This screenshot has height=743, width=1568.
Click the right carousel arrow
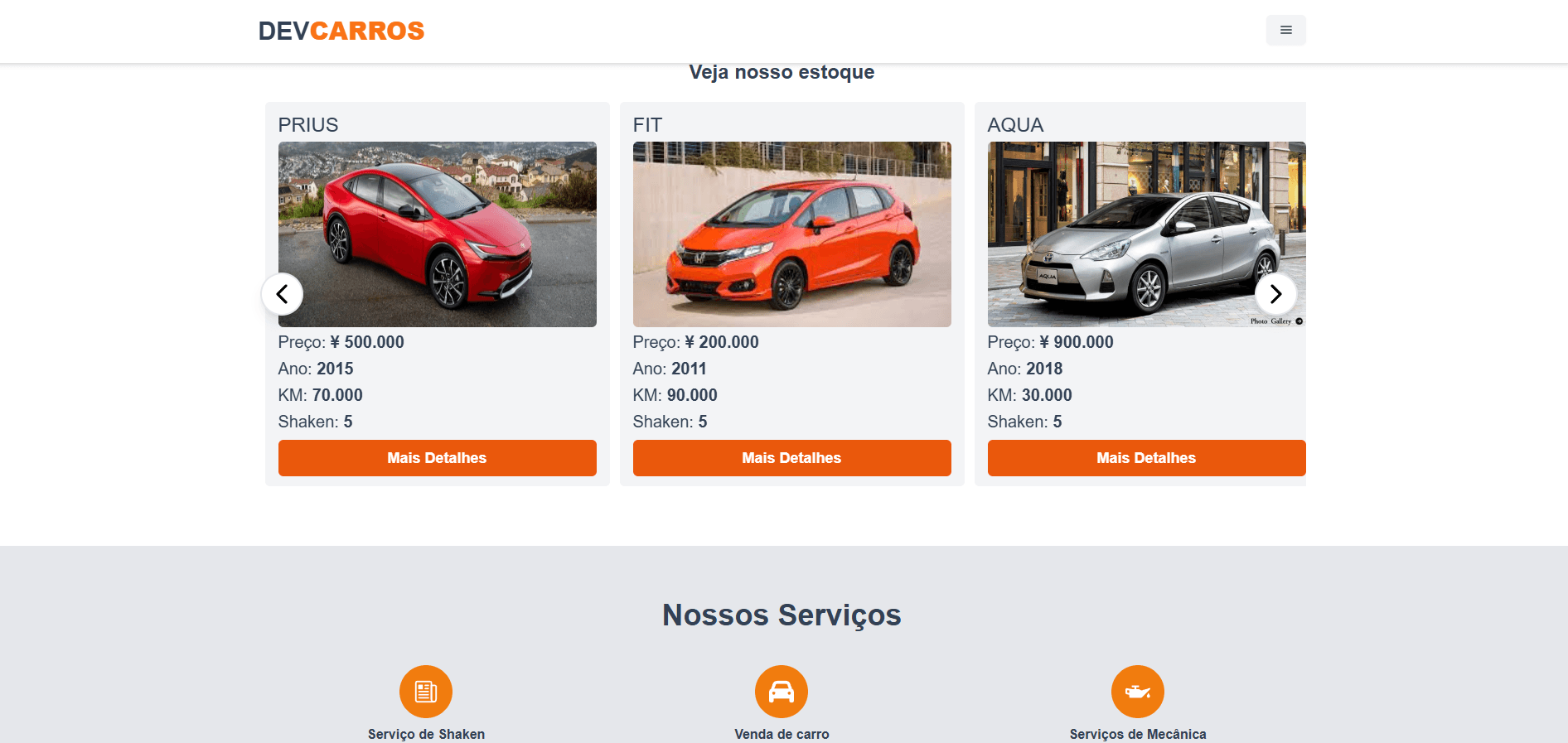pos(1276,294)
